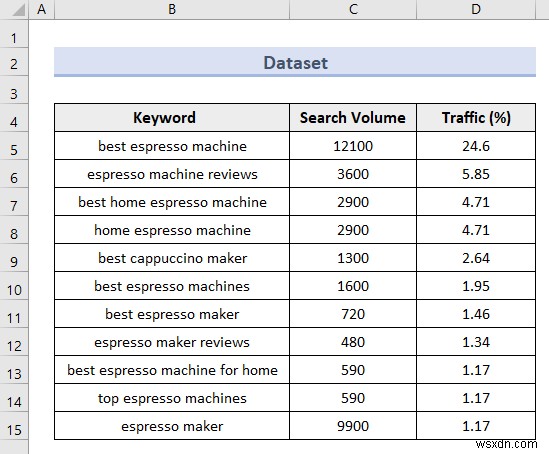The image size is (549, 454).
Task: Select cell 'best espresso machines'
Action: (172, 286)
